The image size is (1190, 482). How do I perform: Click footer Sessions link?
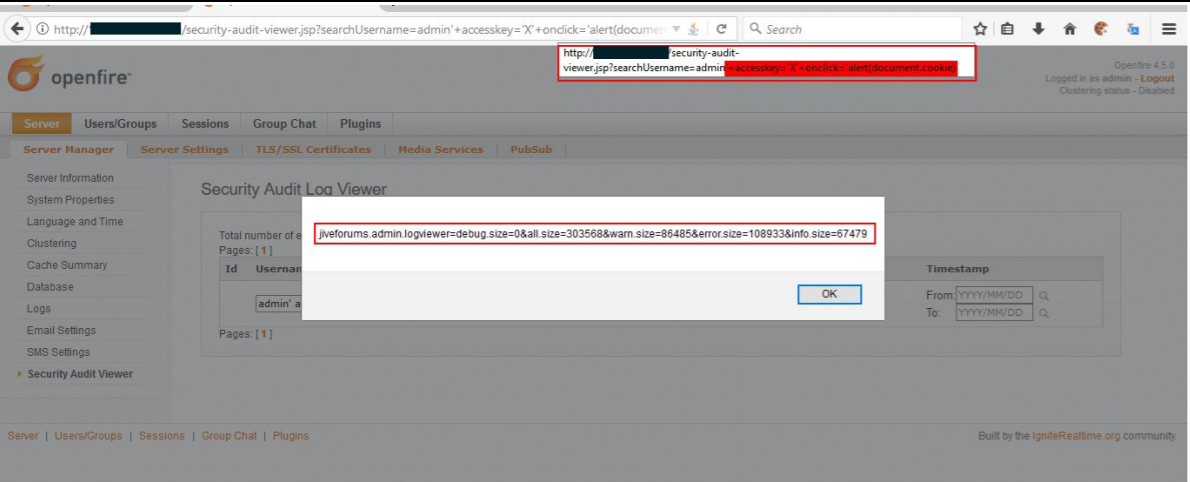[162, 436]
